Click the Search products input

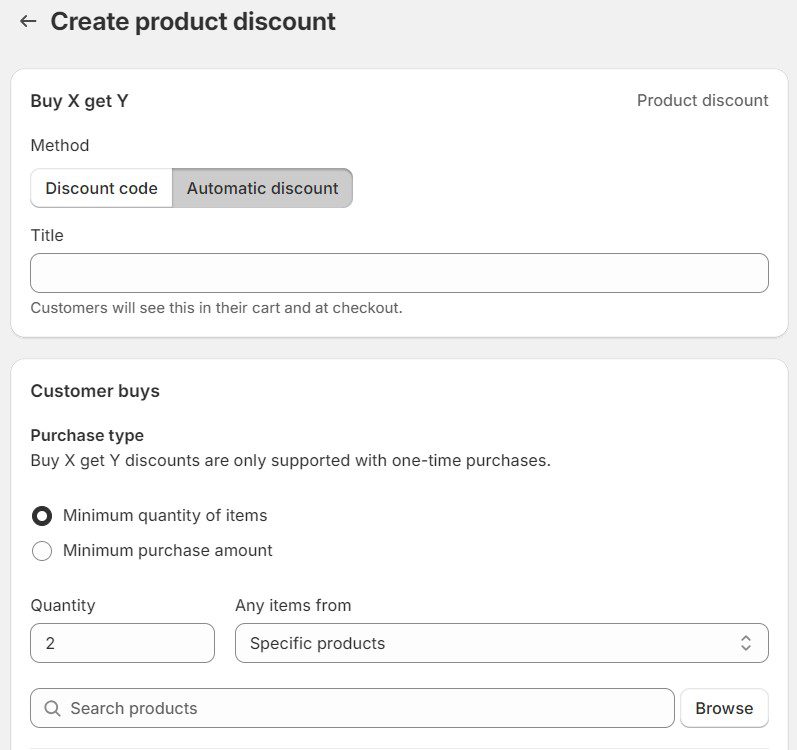click(360, 708)
